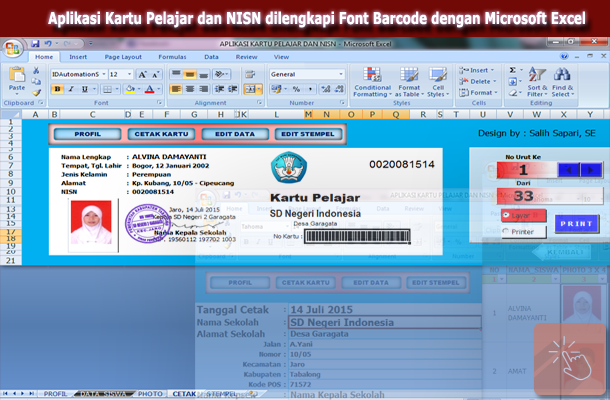Switch to the Formulas ribbon tab
The image size is (610, 400).
[x=172, y=57]
